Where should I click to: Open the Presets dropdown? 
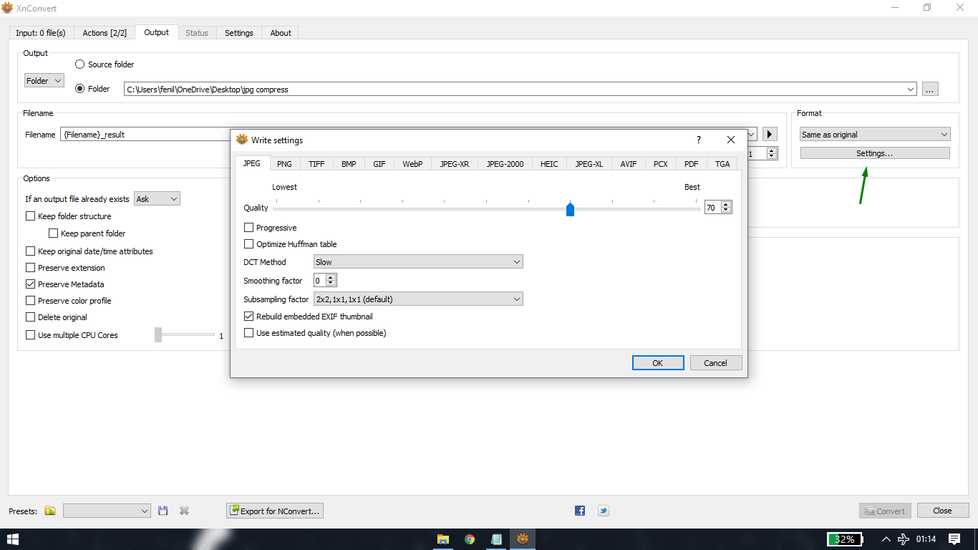tap(107, 511)
